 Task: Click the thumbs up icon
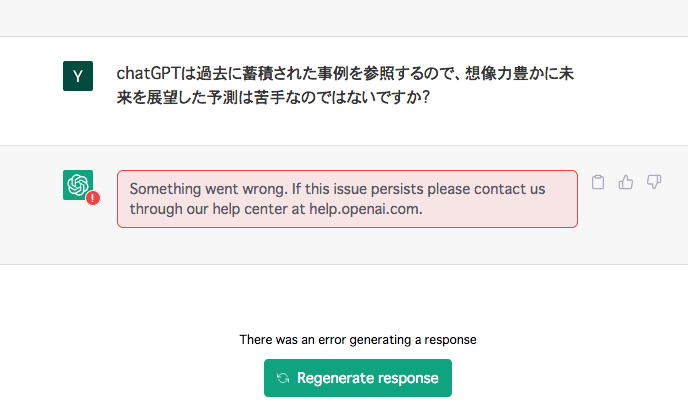(x=626, y=182)
